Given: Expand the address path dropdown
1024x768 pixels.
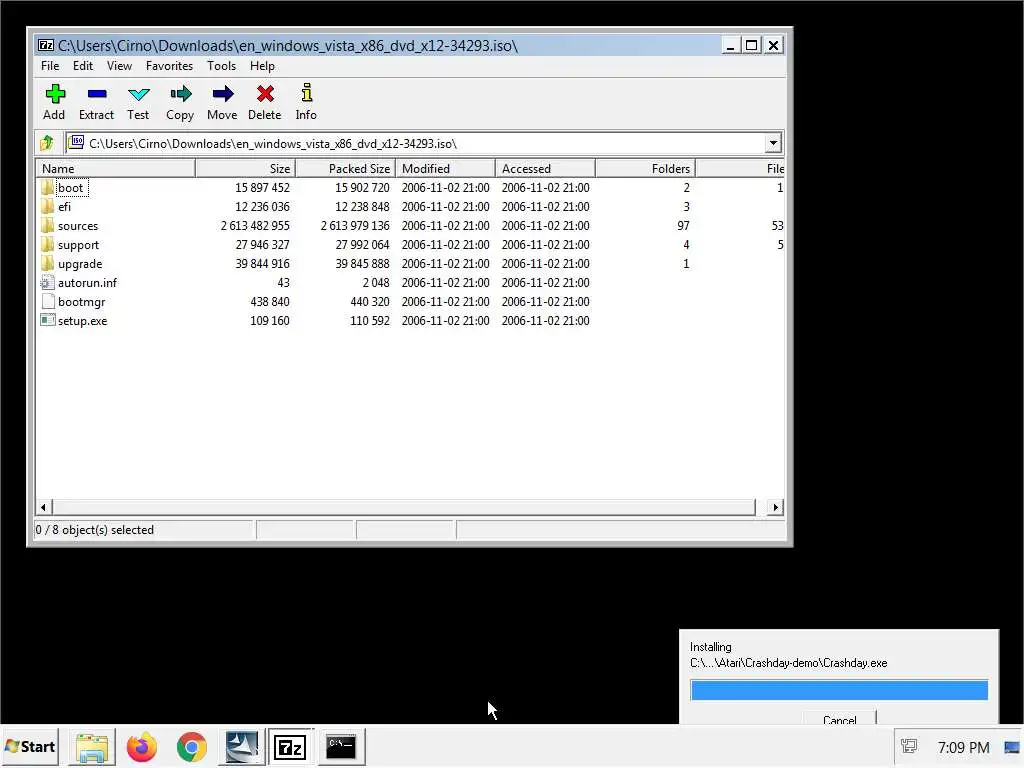Looking at the screenshot, I should pyautogui.click(x=773, y=143).
